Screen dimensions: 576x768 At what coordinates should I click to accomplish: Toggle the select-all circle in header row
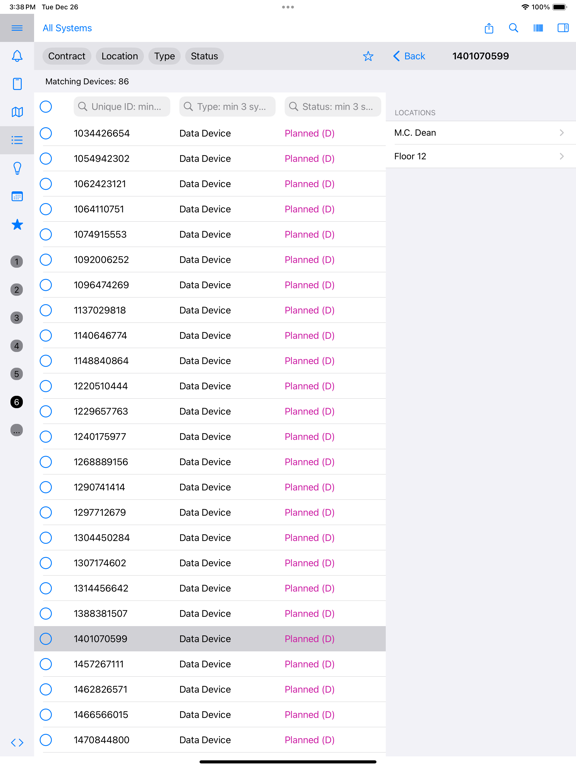coord(46,106)
